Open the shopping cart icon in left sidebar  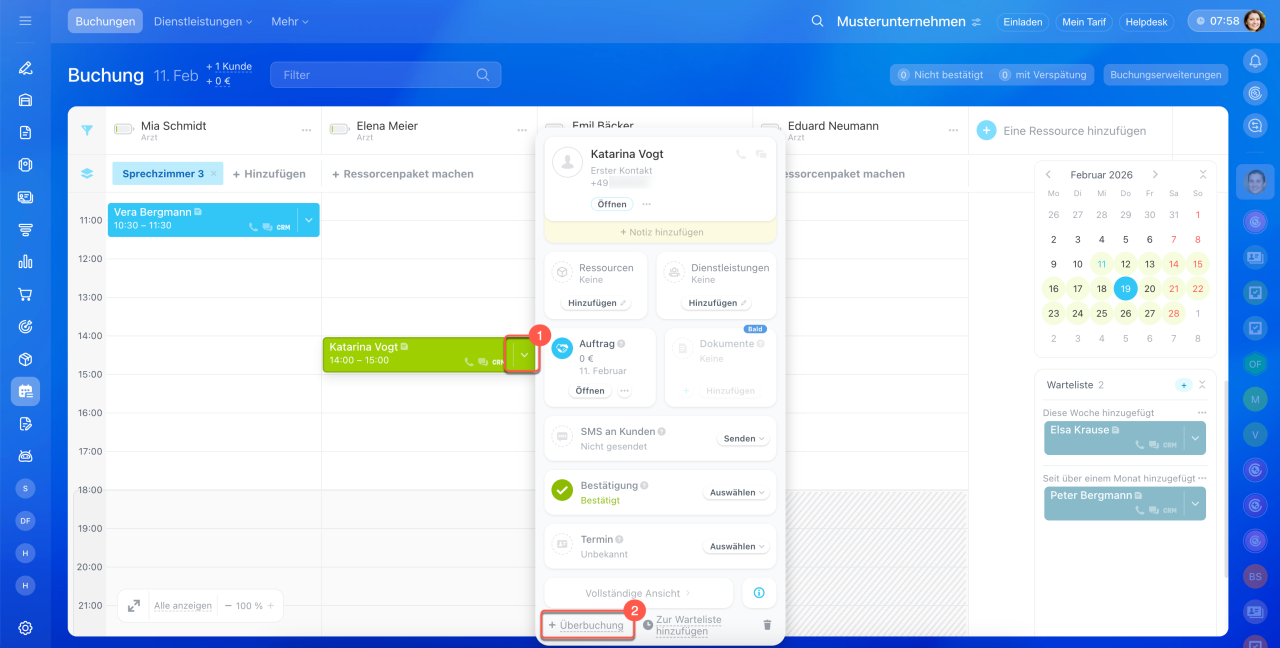25,294
